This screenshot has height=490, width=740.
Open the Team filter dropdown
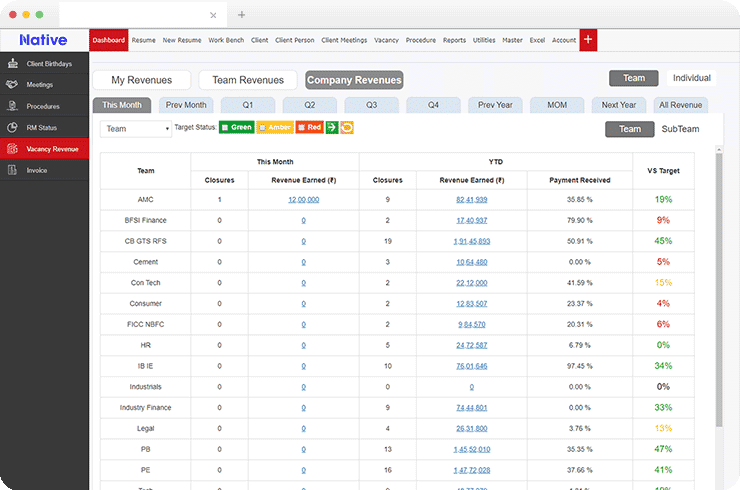click(137, 129)
